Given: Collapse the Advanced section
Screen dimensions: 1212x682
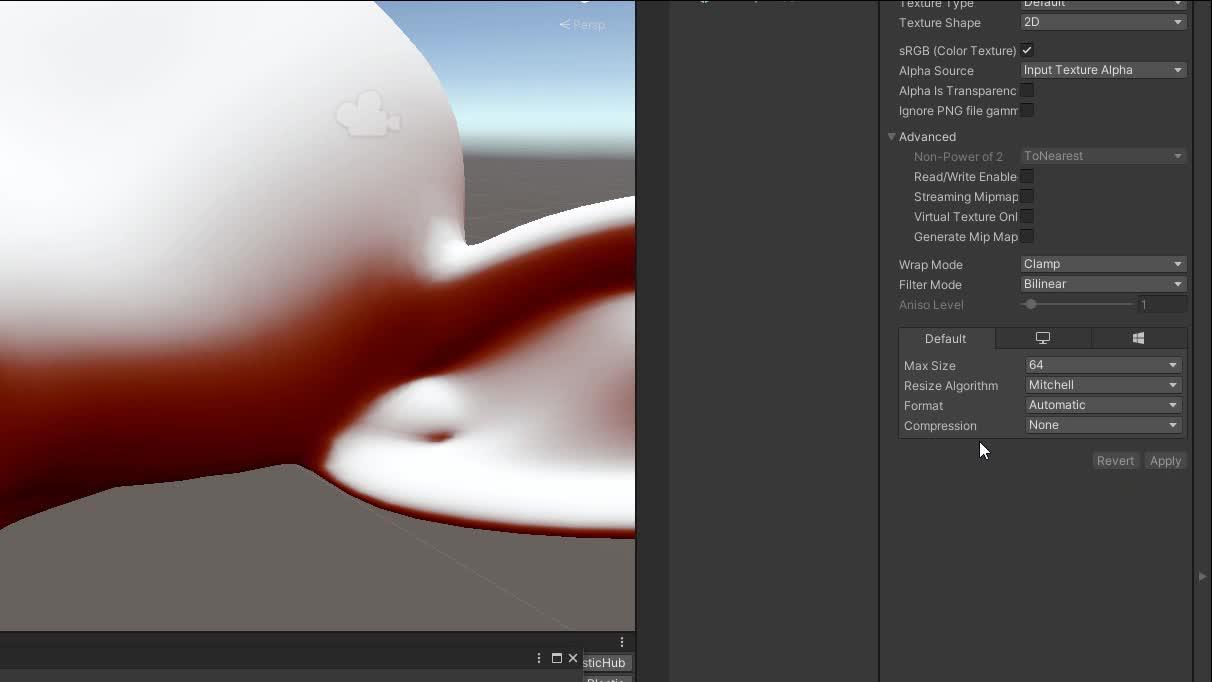Looking at the screenshot, I should tap(892, 136).
